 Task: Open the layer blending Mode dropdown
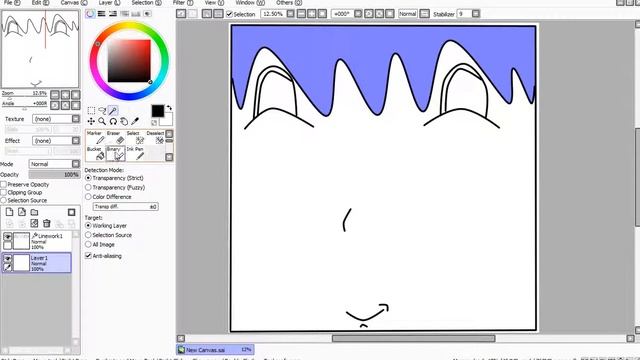[x=76, y=164]
